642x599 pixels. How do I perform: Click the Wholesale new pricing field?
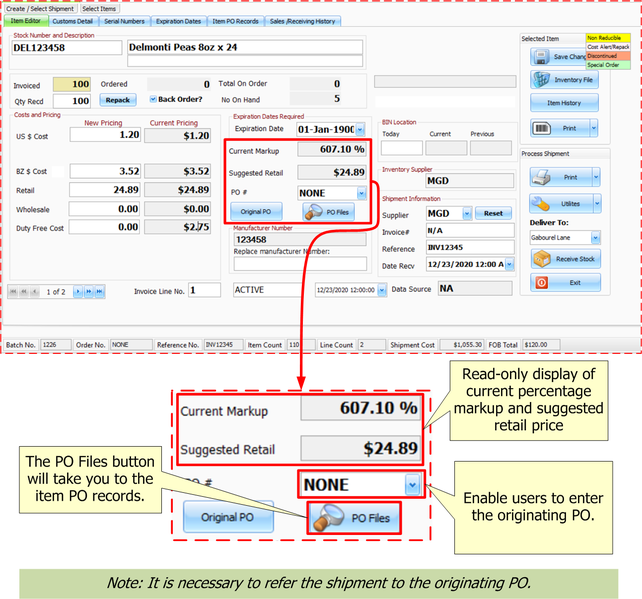104,209
